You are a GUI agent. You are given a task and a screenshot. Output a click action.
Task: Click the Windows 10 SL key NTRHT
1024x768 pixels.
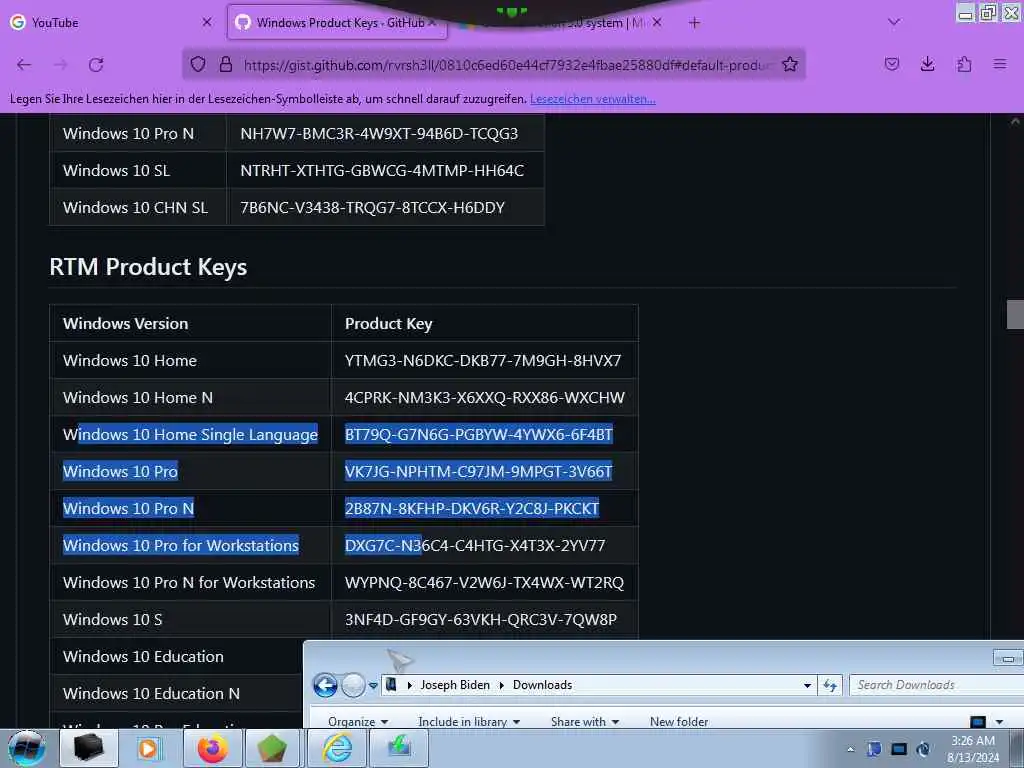[382, 170]
